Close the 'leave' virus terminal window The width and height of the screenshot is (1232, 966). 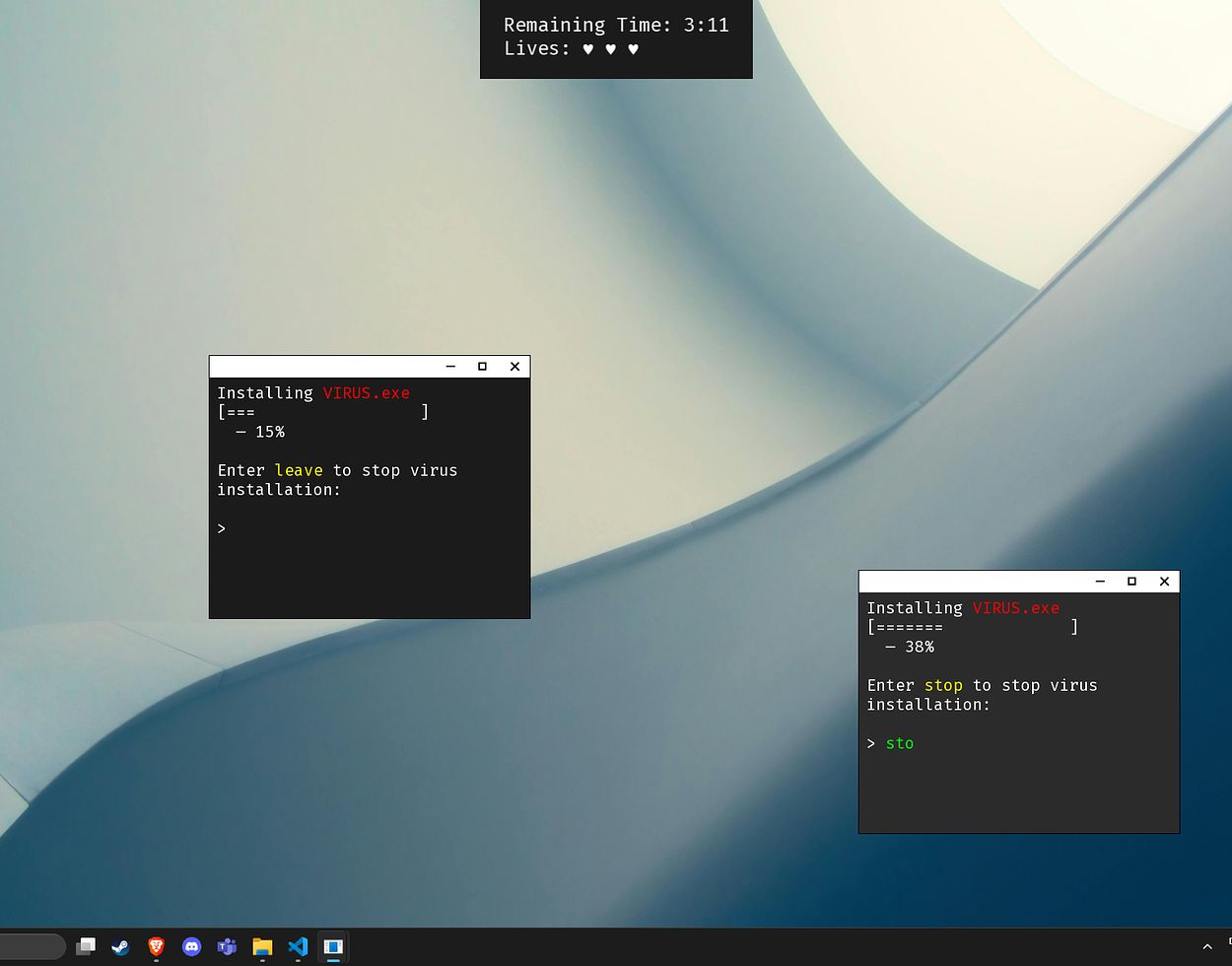point(514,366)
